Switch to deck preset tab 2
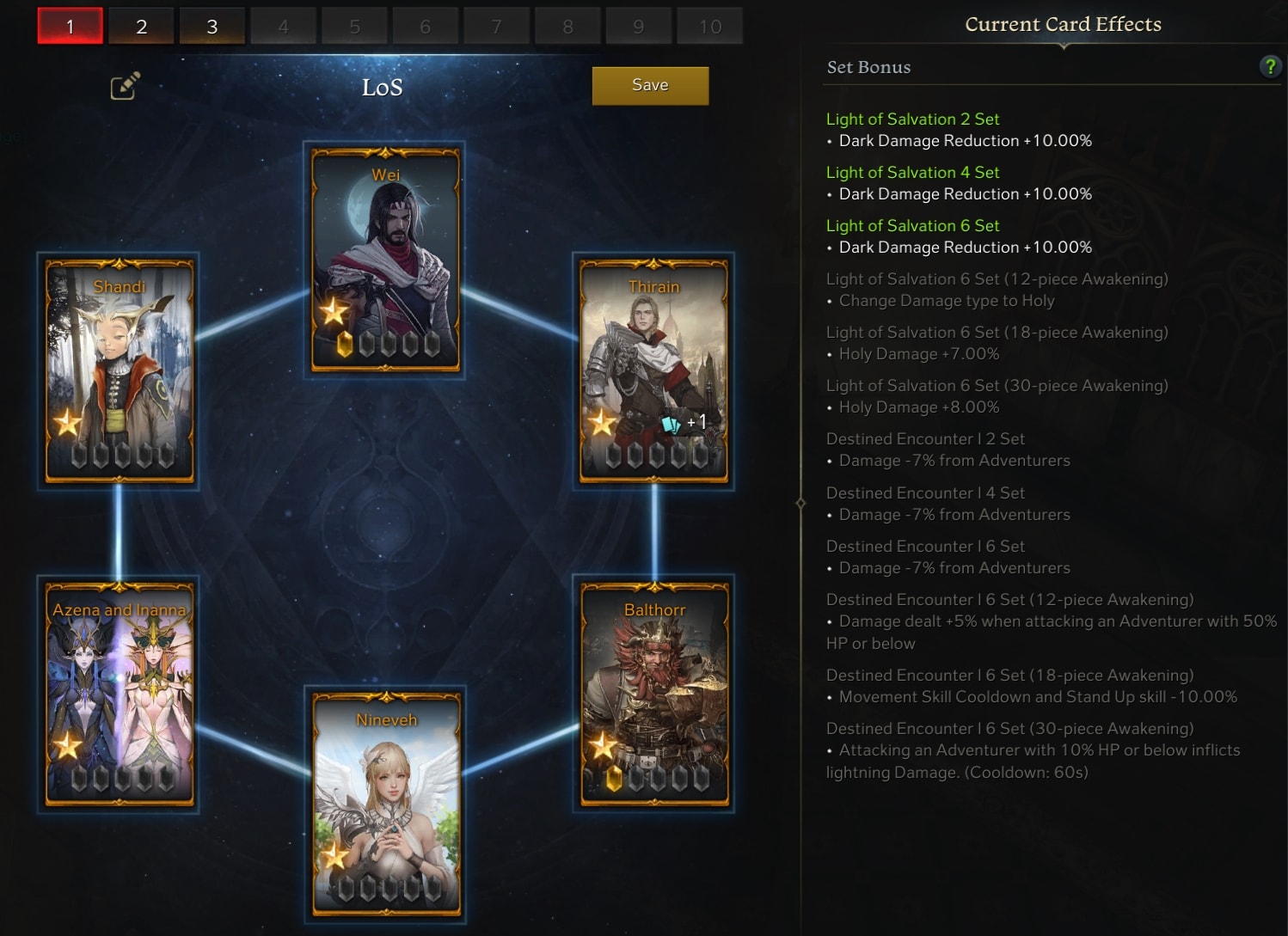The height and width of the screenshot is (936, 1288). click(141, 26)
